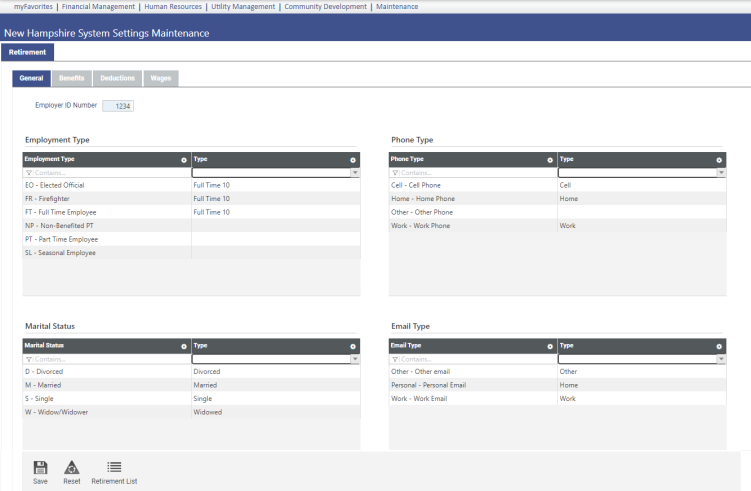Switch to the Benefits tab

tap(71, 78)
